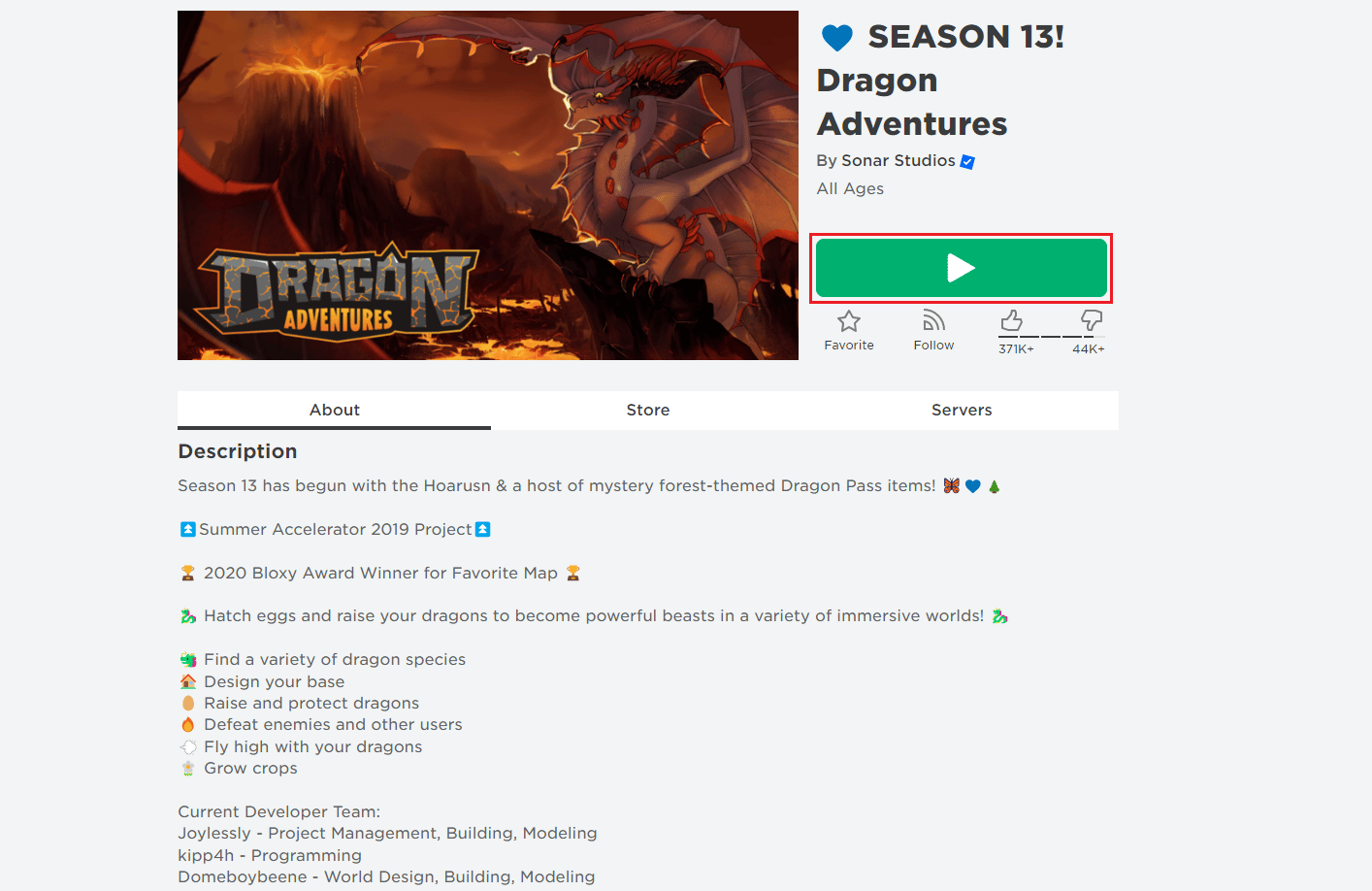Click the star Favorite icon
Image resolution: width=1372 pixels, height=891 pixels.
click(x=848, y=321)
